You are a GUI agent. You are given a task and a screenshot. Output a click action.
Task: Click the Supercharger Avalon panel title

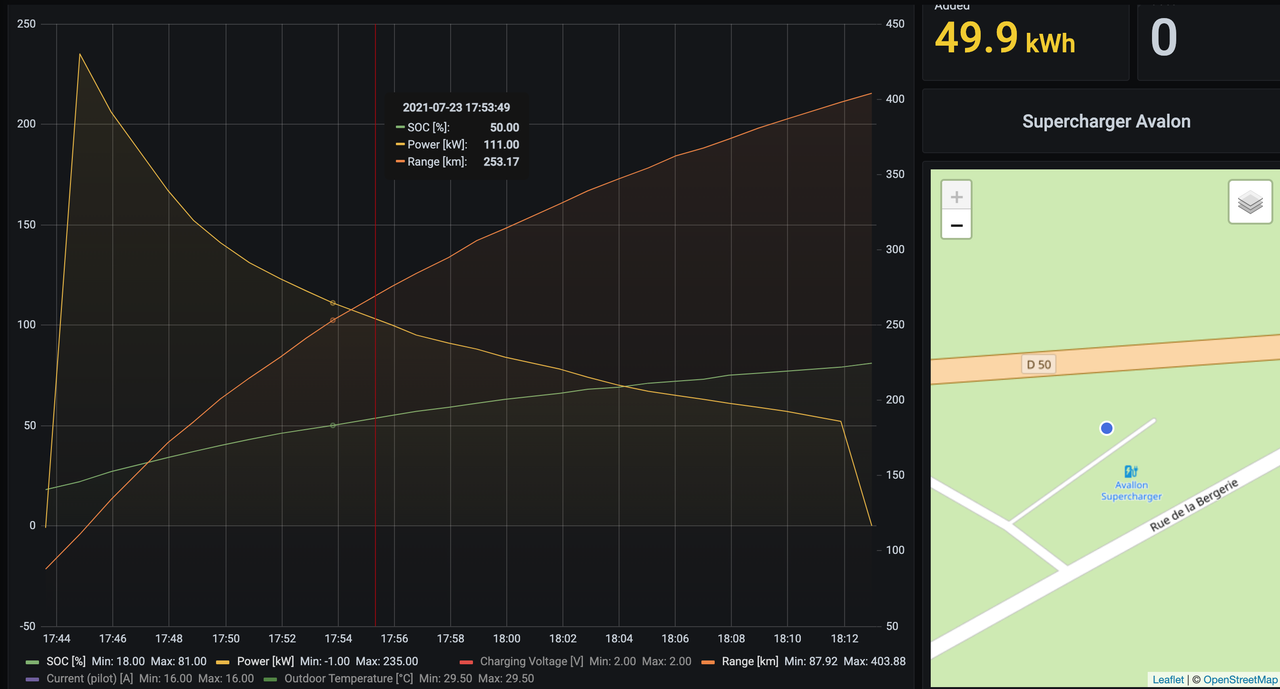(x=1106, y=122)
